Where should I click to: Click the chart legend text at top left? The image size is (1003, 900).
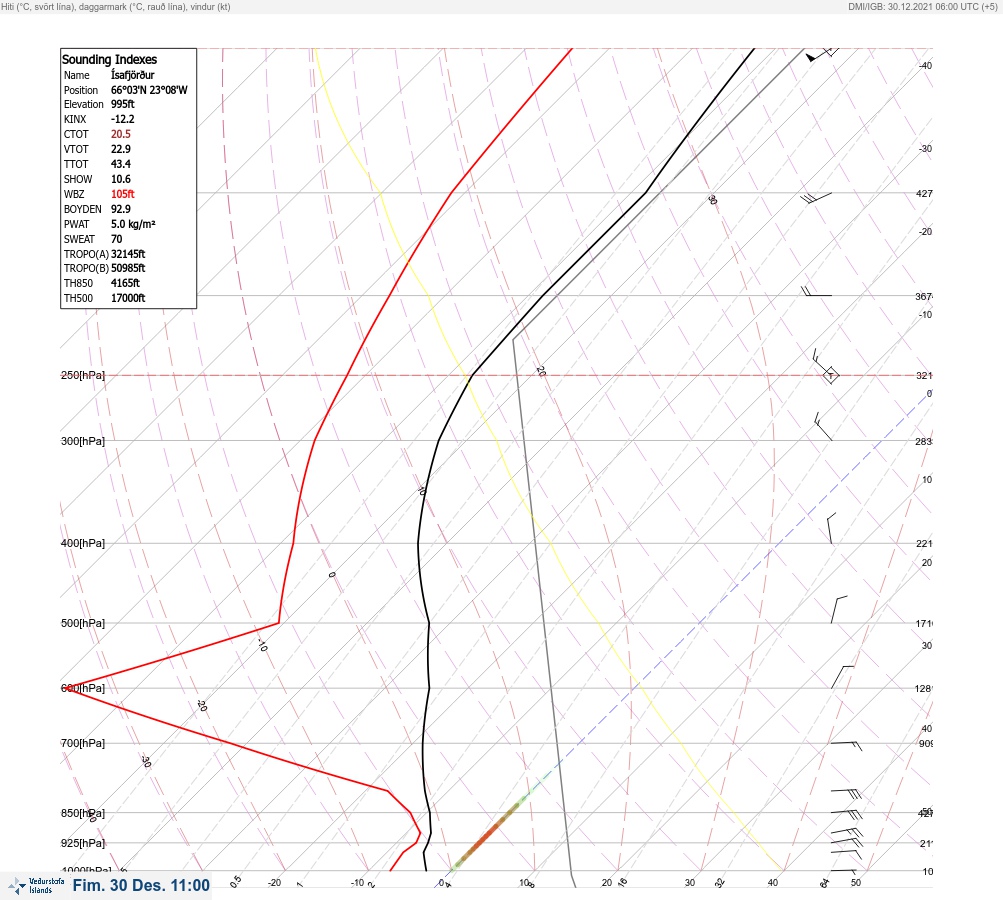[x=116, y=6]
